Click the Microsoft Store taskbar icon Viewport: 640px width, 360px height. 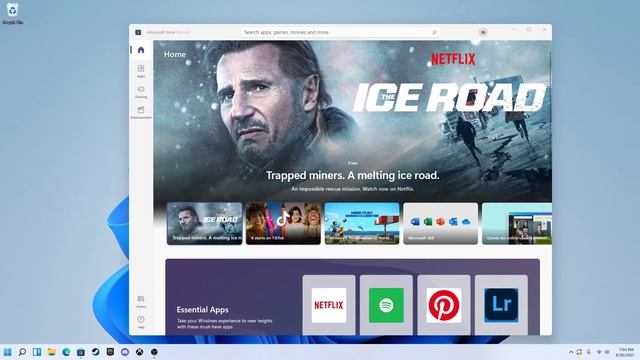click(x=81, y=352)
